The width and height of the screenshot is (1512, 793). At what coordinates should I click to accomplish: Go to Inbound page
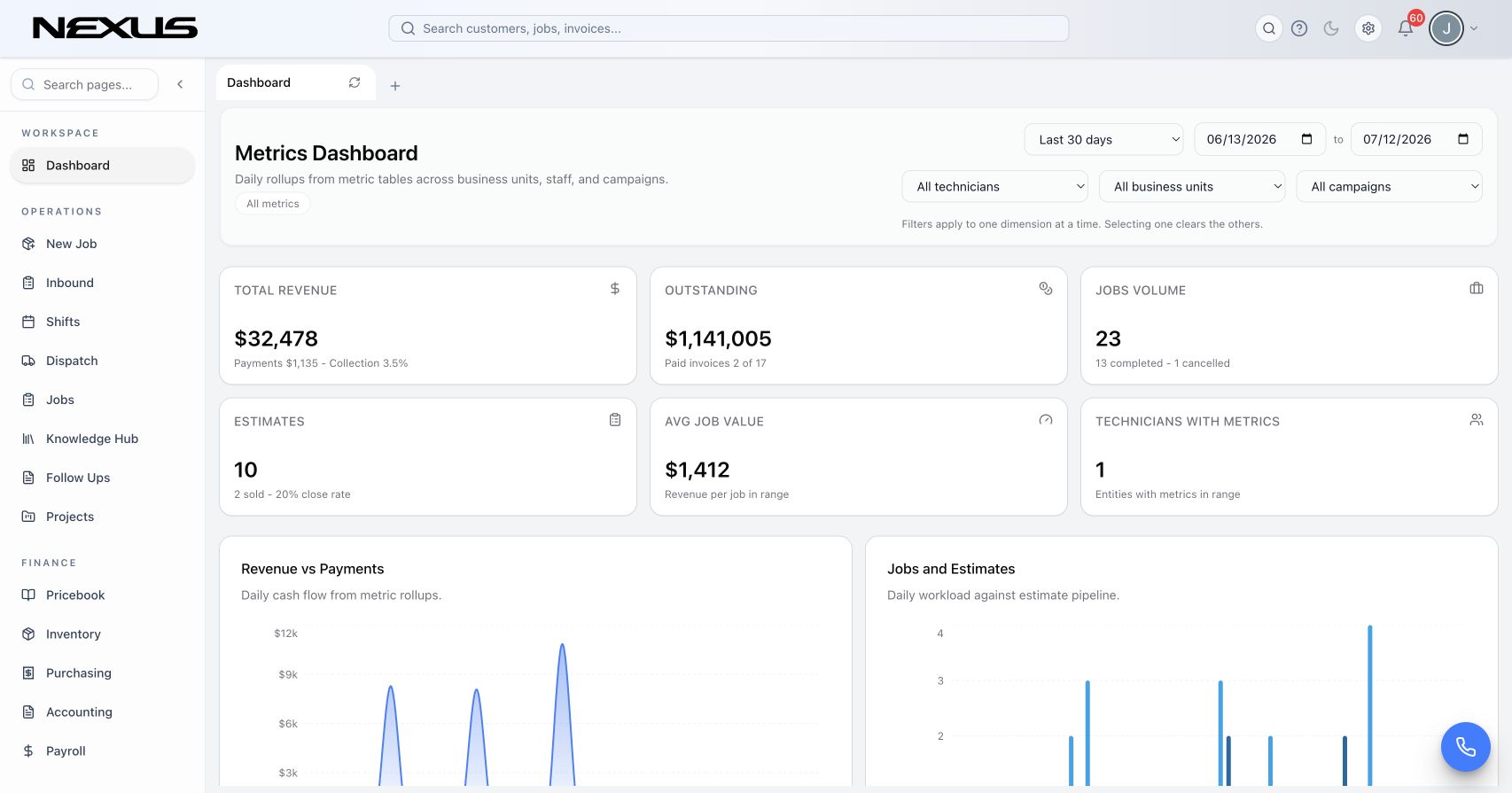point(102,283)
